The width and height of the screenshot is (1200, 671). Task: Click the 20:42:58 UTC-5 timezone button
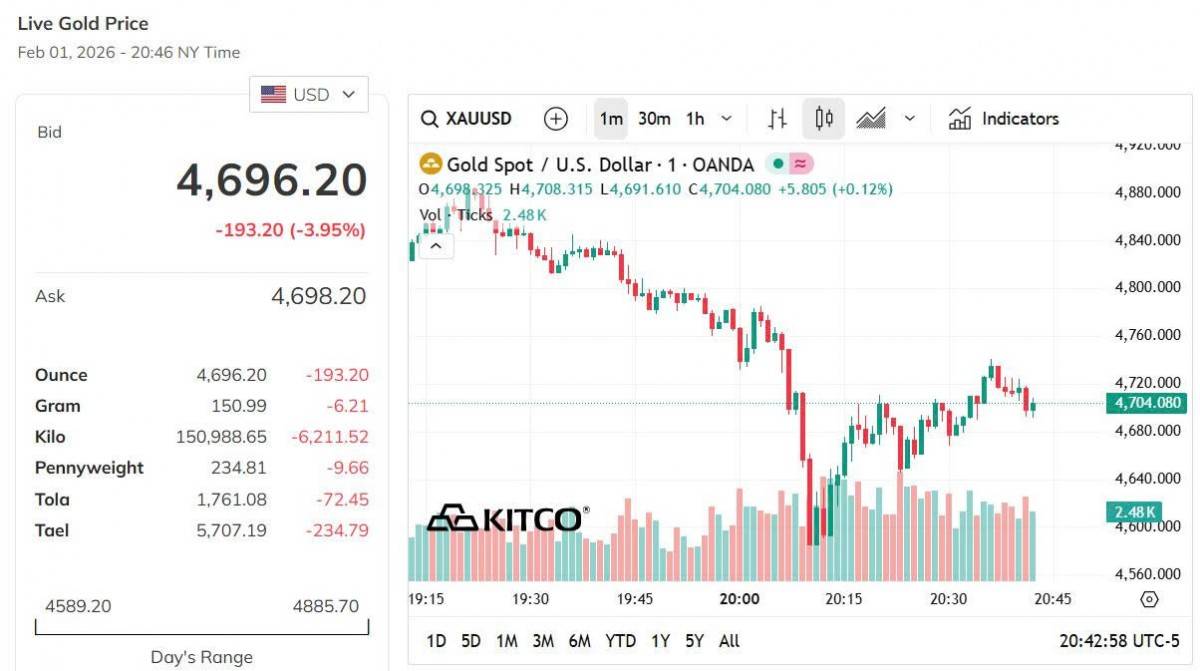coord(1119,641)
